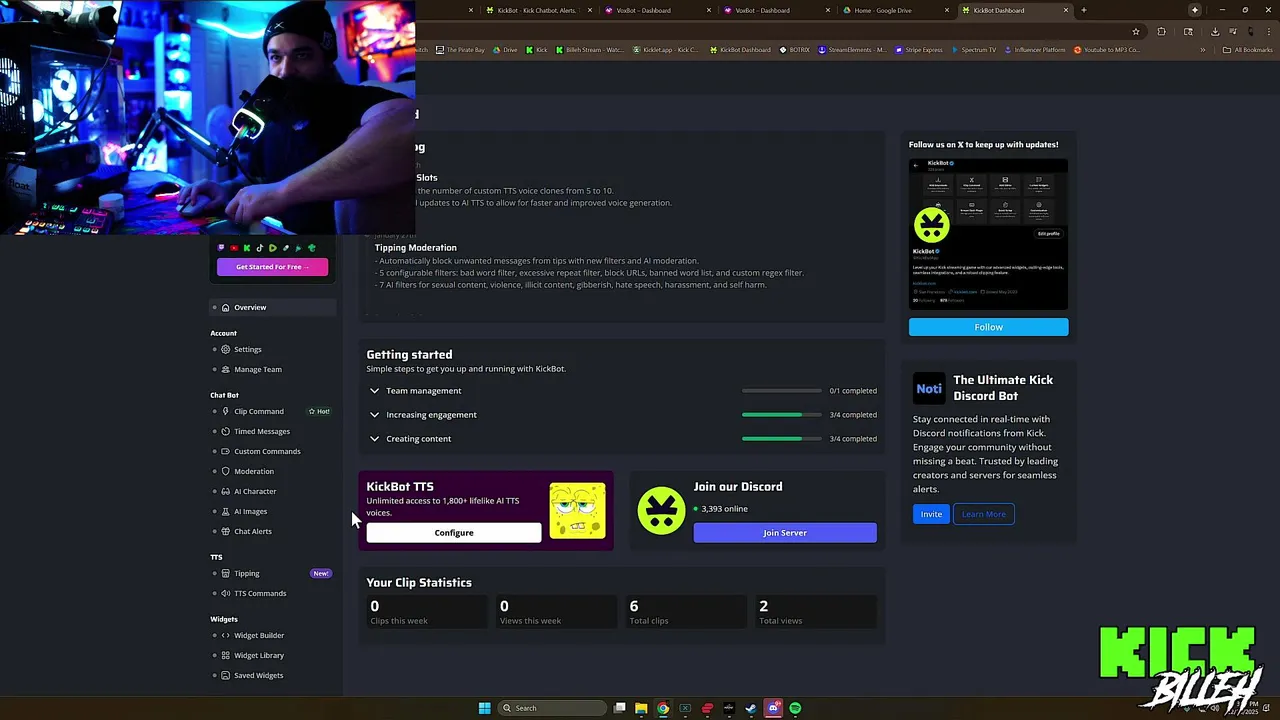Click the Creating content progress bar
This screenshot has height=720, width=1280.
coord(782,439)
